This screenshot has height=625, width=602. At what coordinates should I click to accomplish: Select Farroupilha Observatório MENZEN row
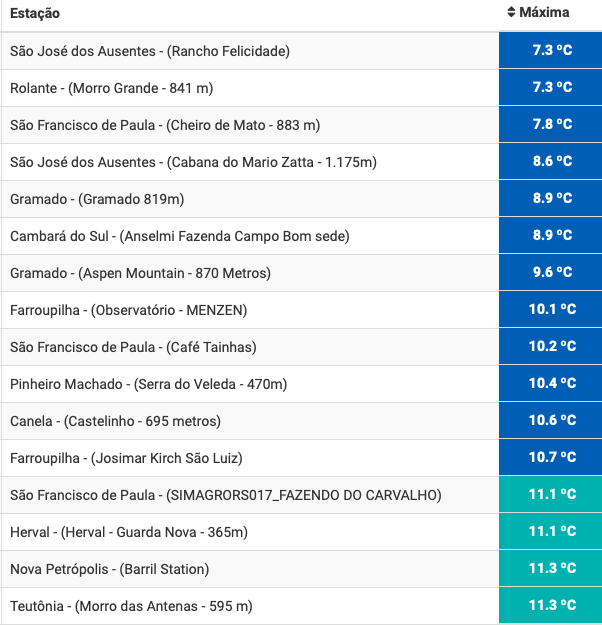coord(301,310)
